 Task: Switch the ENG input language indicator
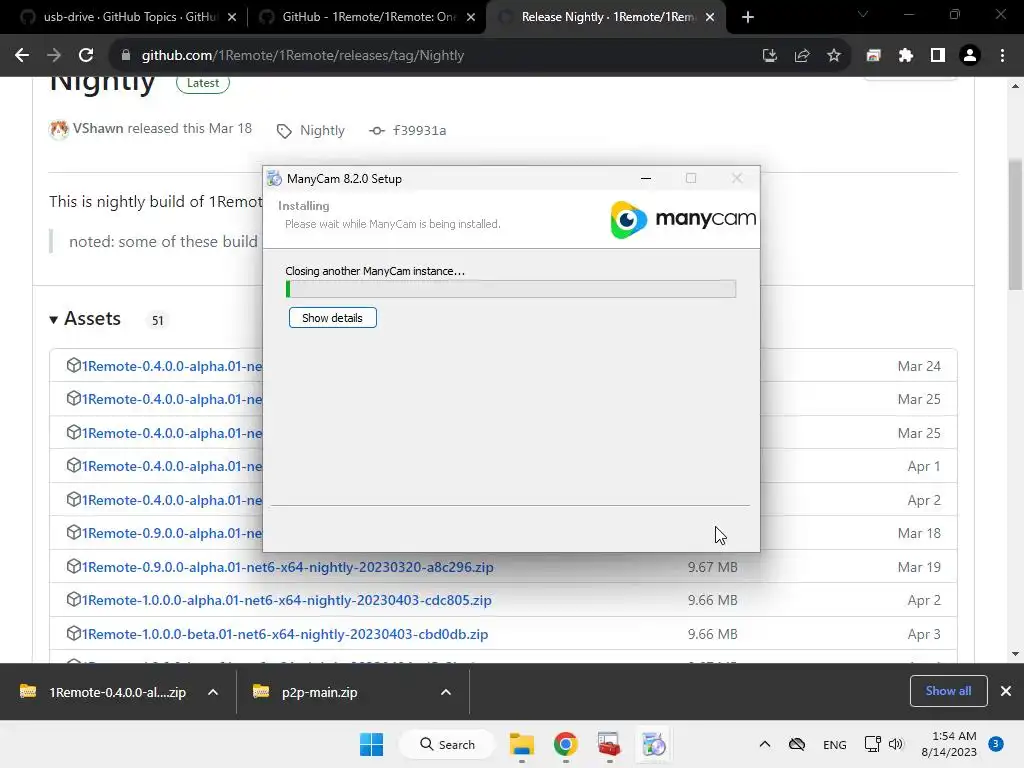(835, 744)
